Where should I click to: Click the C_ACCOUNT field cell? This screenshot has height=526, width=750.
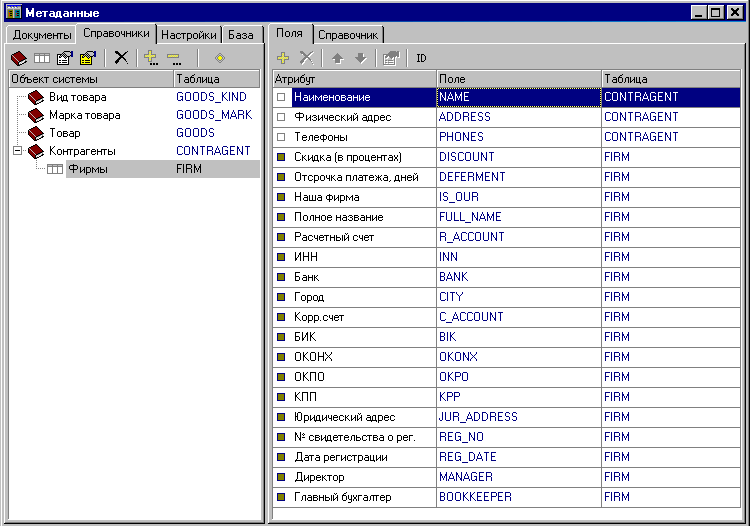[519, 317]
